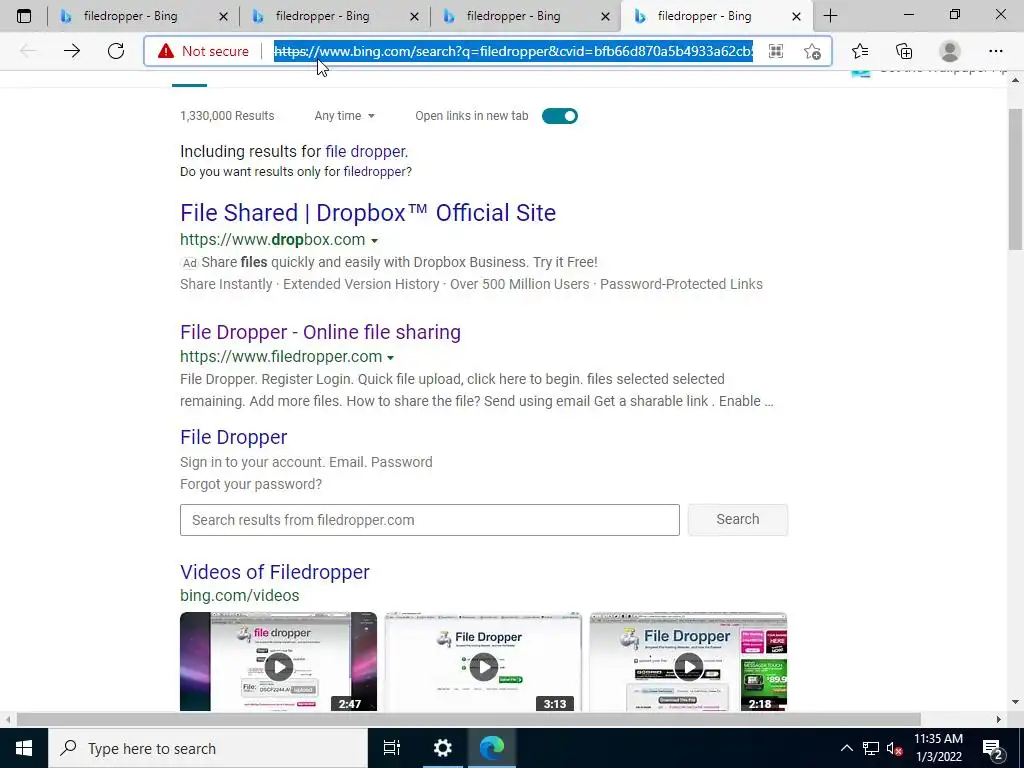The width and height of the screenshot is (1024, 768).
Task: Open Settings from the taskbar
Action: [442, 748]
